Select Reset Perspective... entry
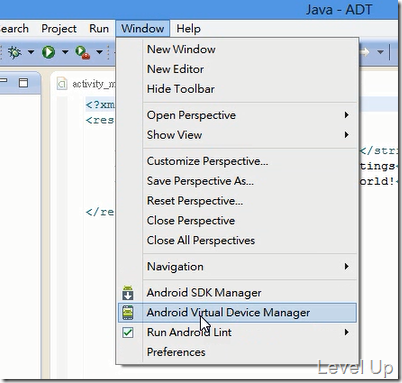This screenshot has width=402, height=383. click(x=237, y=201)
